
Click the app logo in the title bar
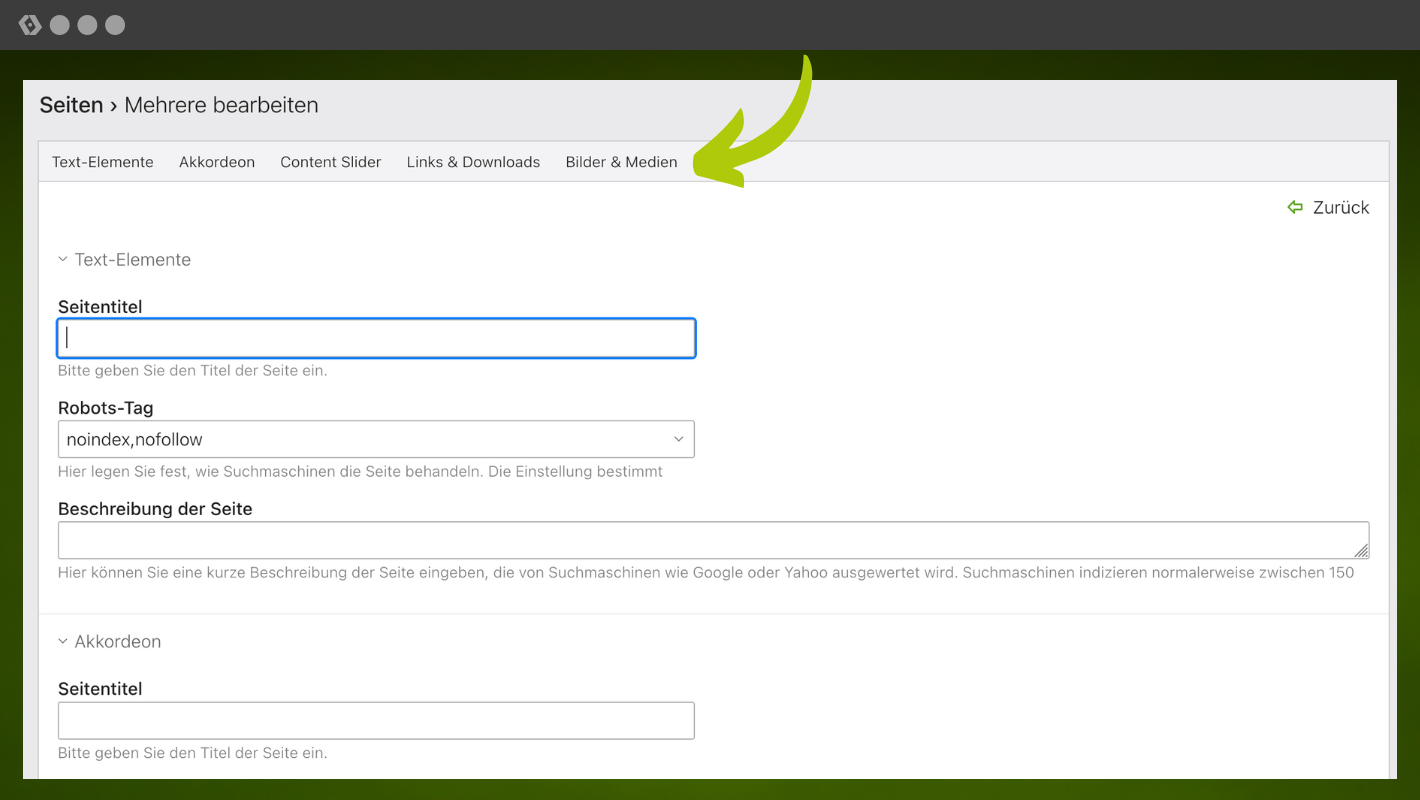coord(30,25)
